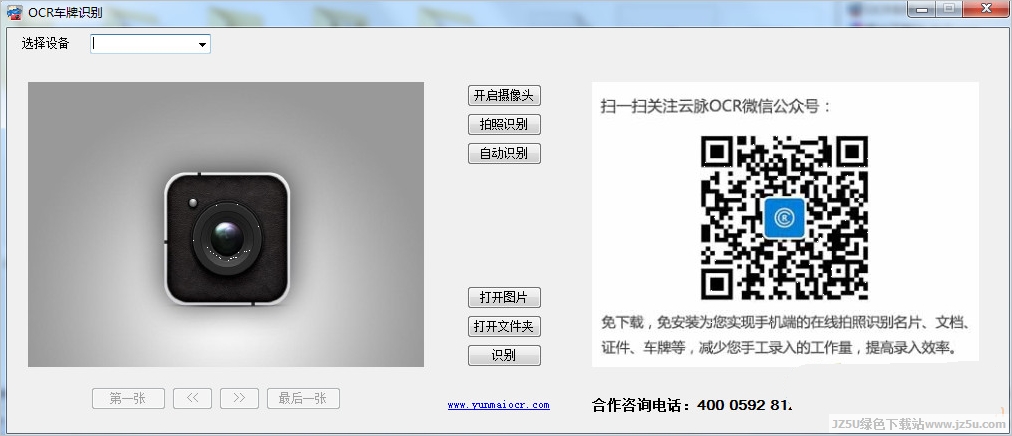Click the 识别 button

504,355
